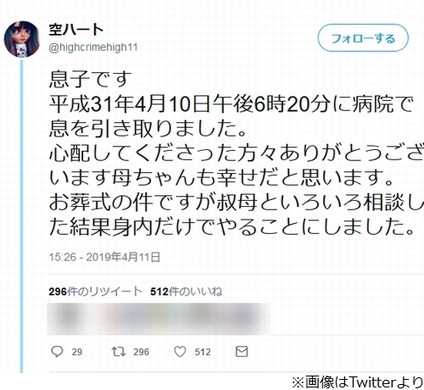424x390 pixels.
Task: Open the 空ハート display name link
Action: click(76, 30)
